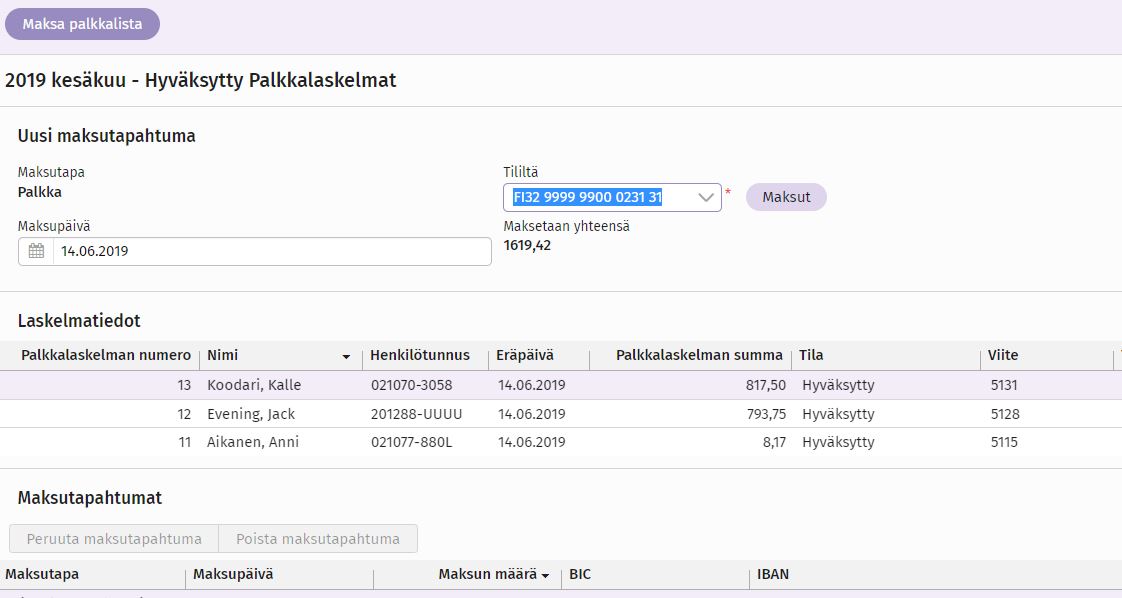Sort by Nimi column arrow
This screenshot has width=1122, height=598.
346,356
